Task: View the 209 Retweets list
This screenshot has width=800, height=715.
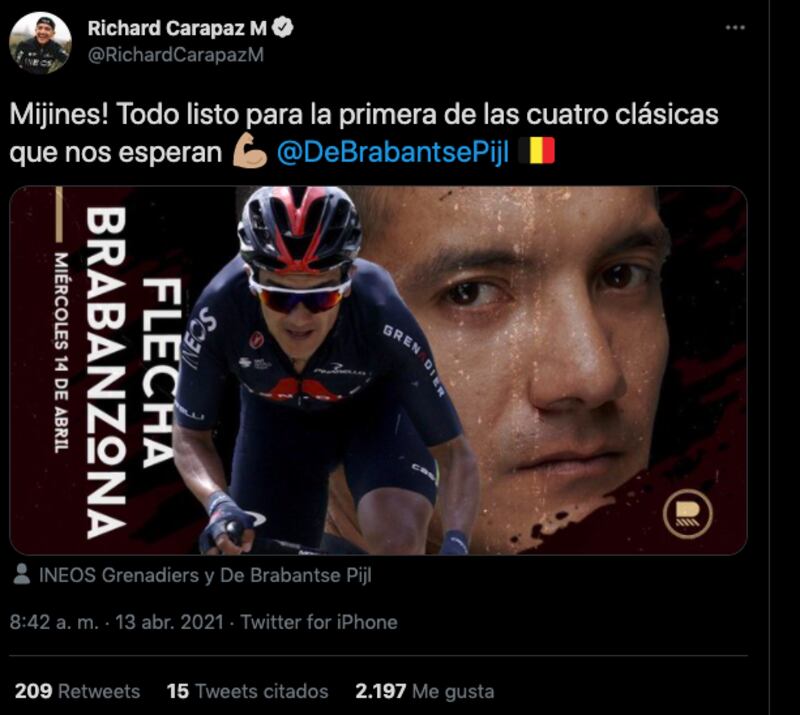Action: coord(78,692)
